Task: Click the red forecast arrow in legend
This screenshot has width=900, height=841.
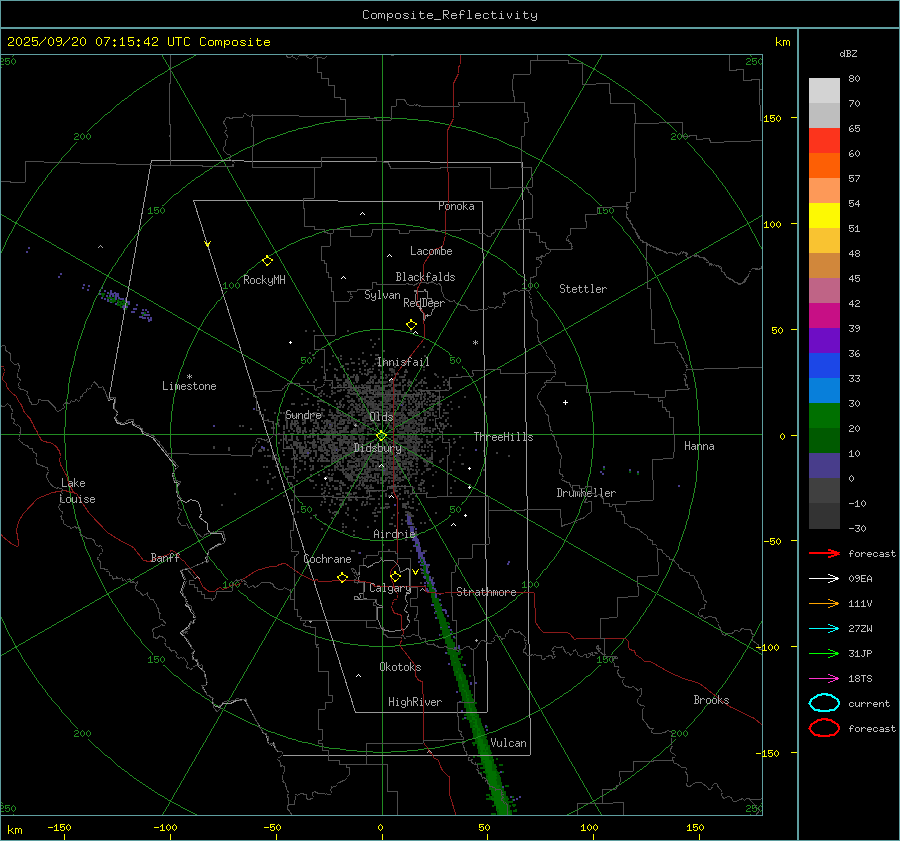Action: tap(823, 553)
